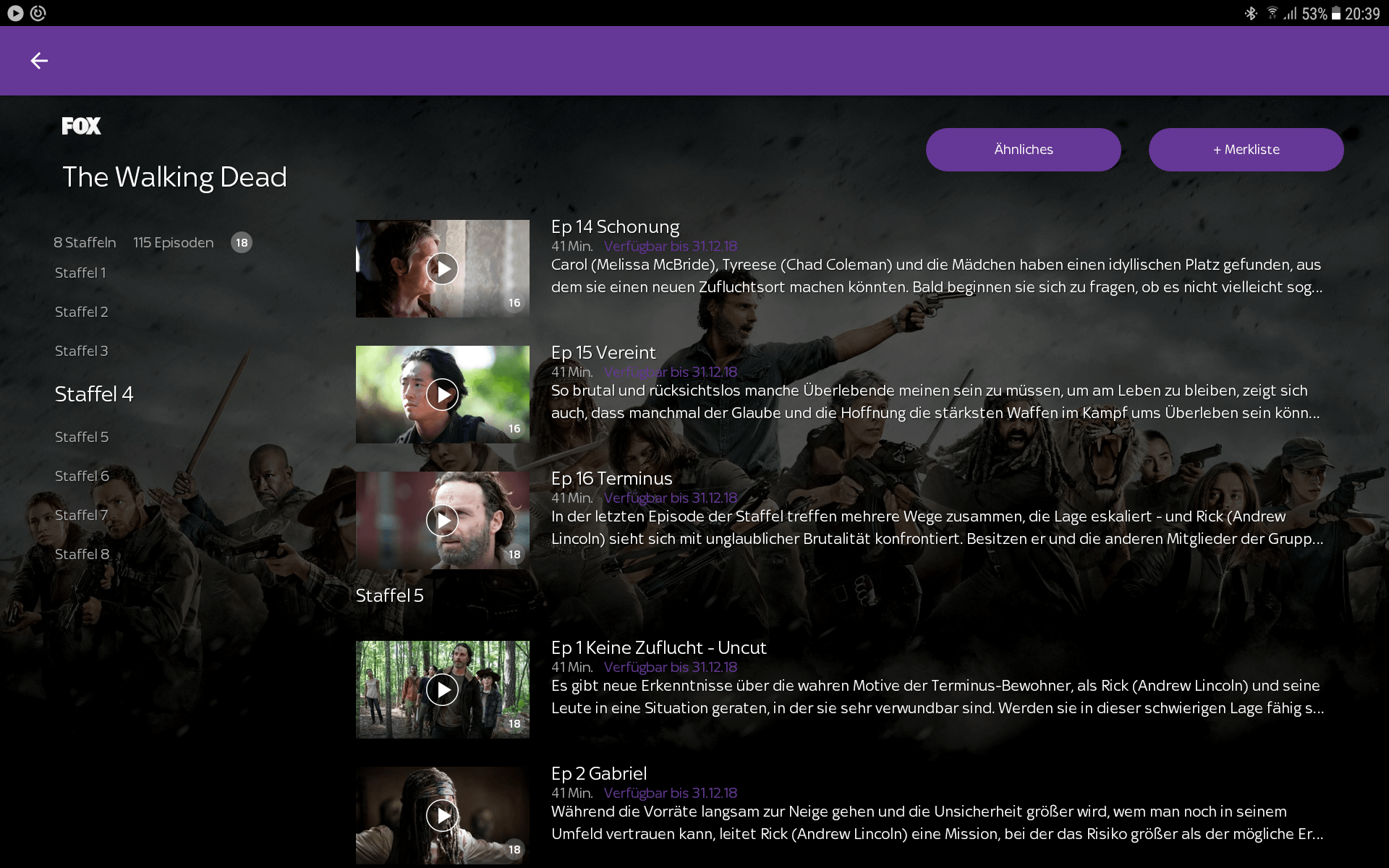Play Ep 1 Keine Zuflucht - Uncut
Screen dimensions: 1389x868
pos(442,689)
